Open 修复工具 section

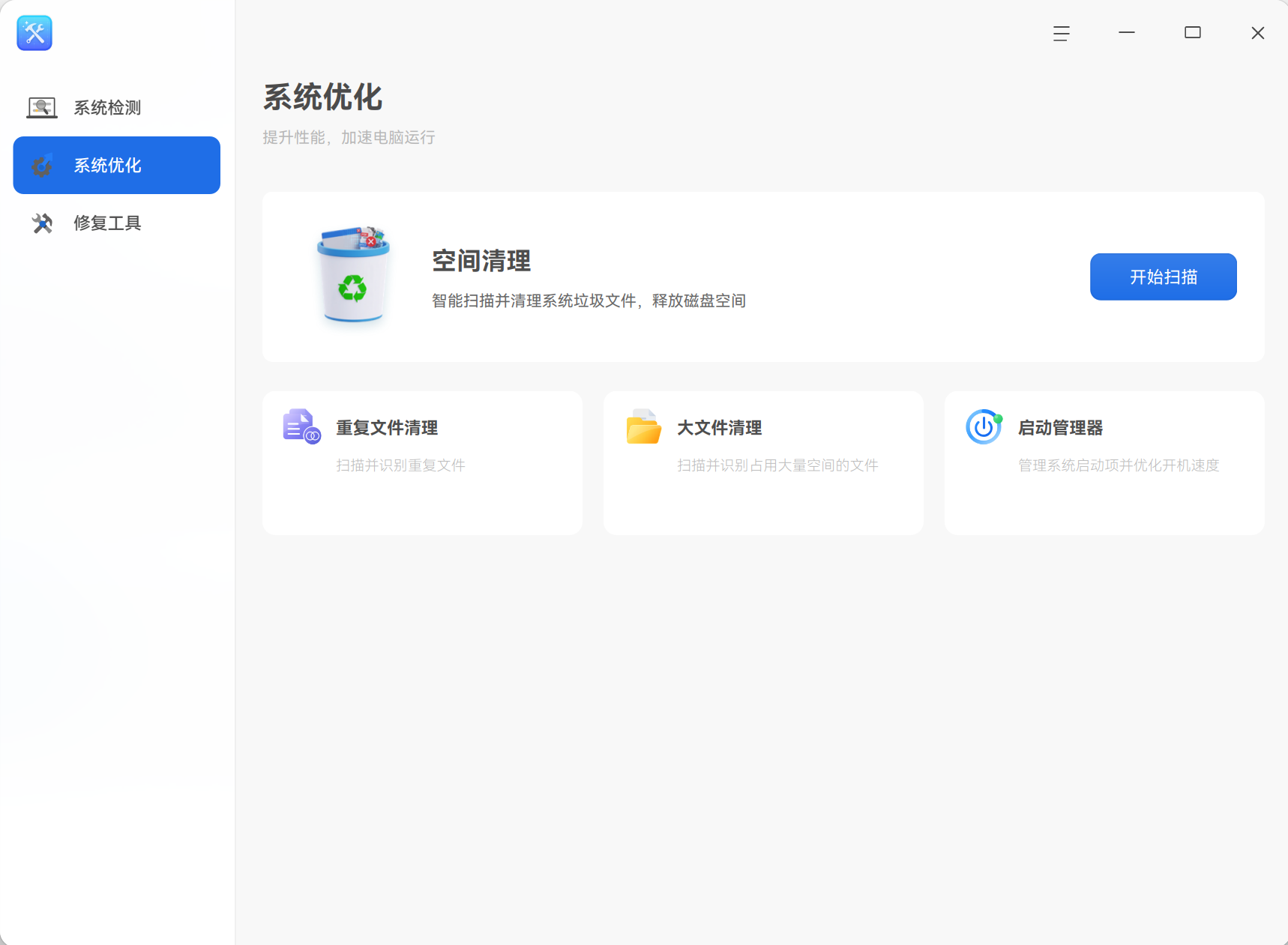click(117, 223)
